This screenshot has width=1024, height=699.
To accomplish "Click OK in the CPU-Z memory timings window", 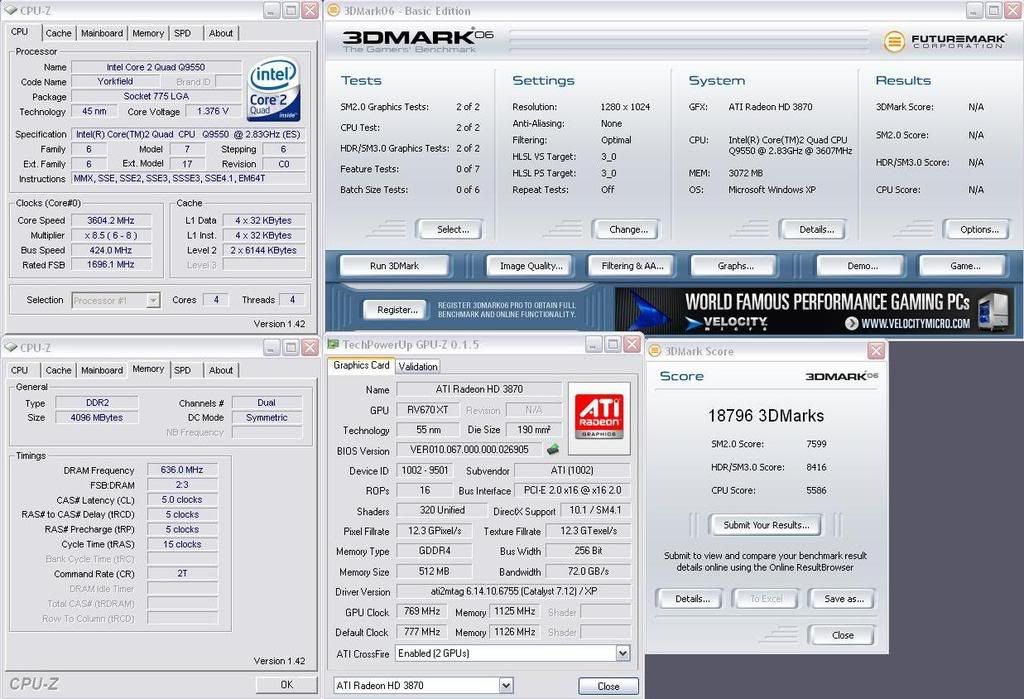I will (x=286, y=685).
